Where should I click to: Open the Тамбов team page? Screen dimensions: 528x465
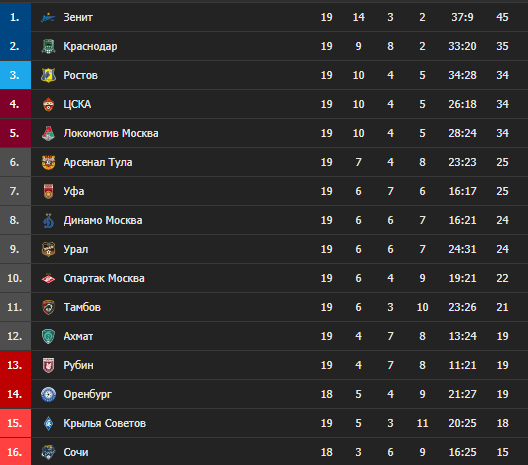tap(82, 307)
